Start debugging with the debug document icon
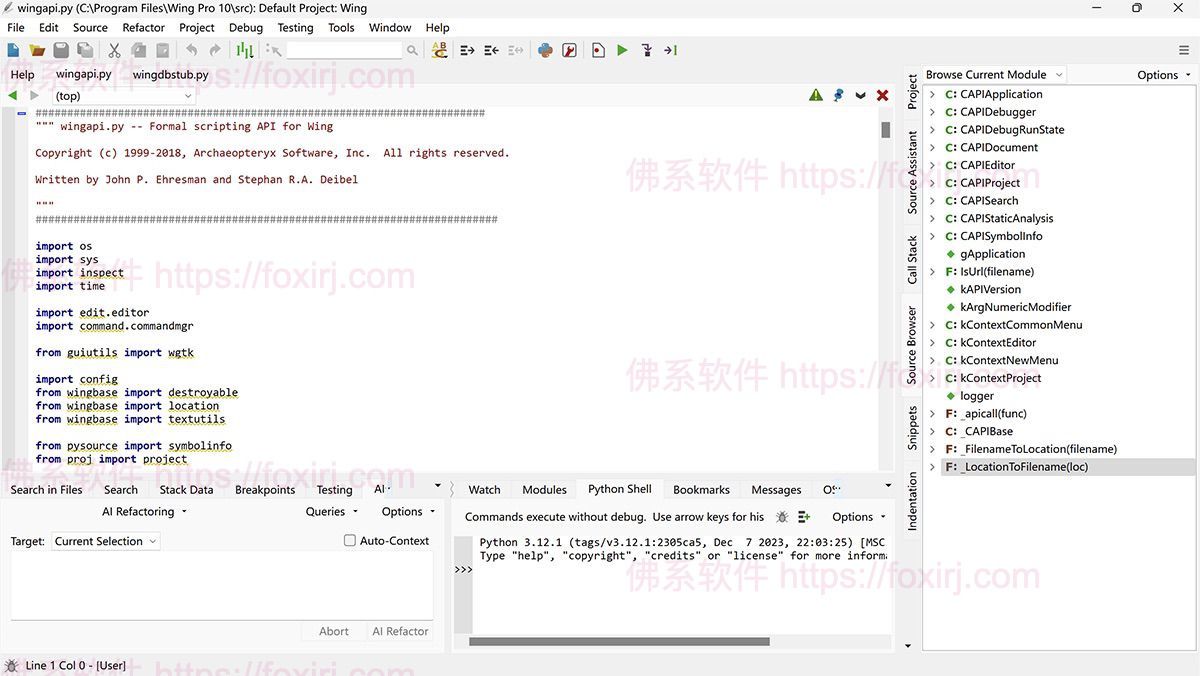 tap(599, 49)
